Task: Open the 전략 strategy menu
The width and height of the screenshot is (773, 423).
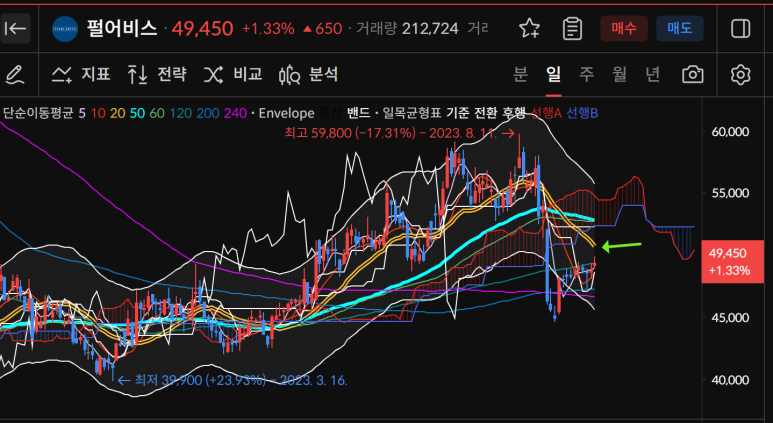Action: 157,74
